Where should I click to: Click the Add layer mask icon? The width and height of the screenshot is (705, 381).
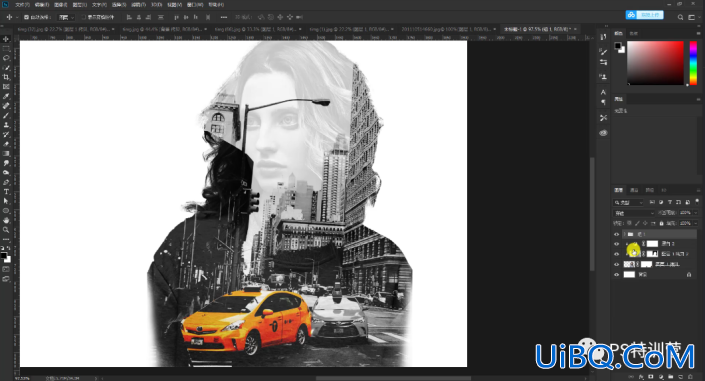coord(651,377)
